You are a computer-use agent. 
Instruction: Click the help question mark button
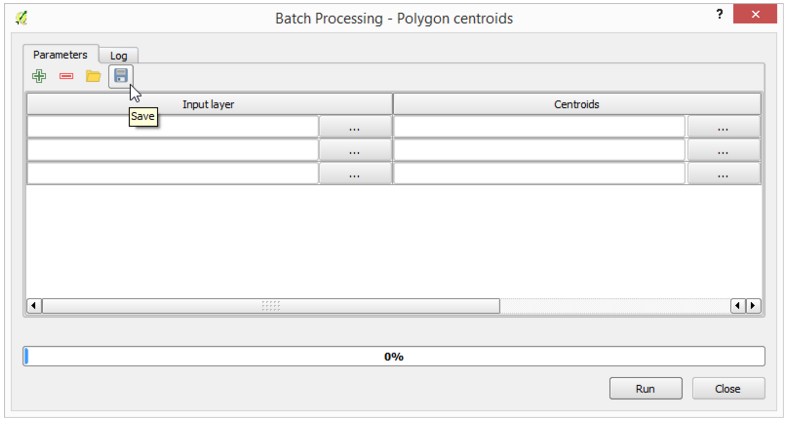pyautogui.click(x=720, y=14)
